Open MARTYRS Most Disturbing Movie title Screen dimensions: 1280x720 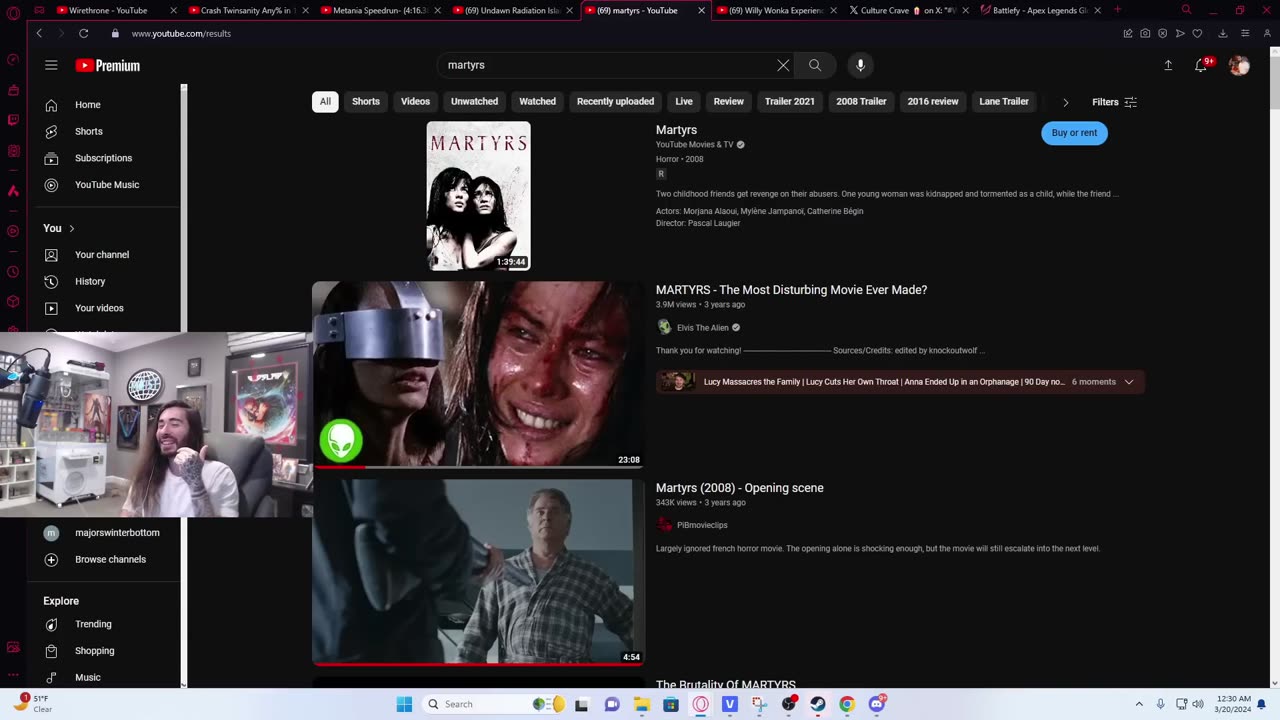click(x=791, y=290)
